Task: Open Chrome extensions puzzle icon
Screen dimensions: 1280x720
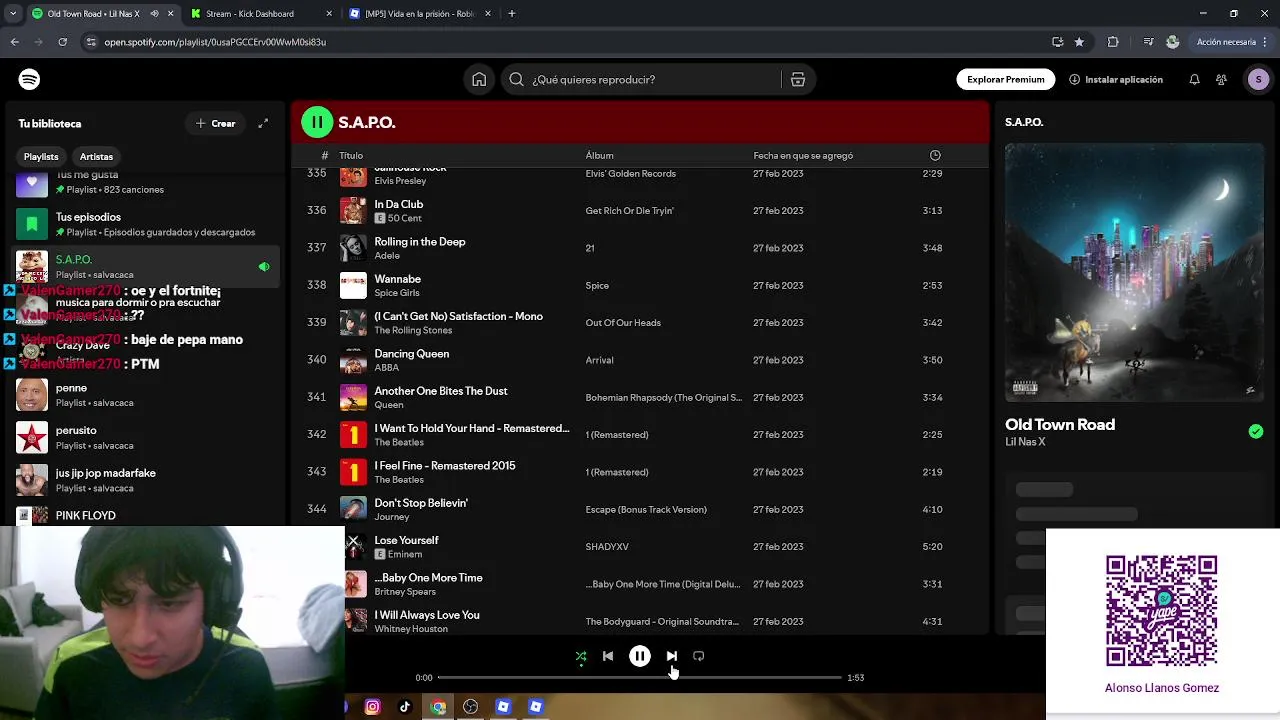Action: click(x=1113, y=42)
